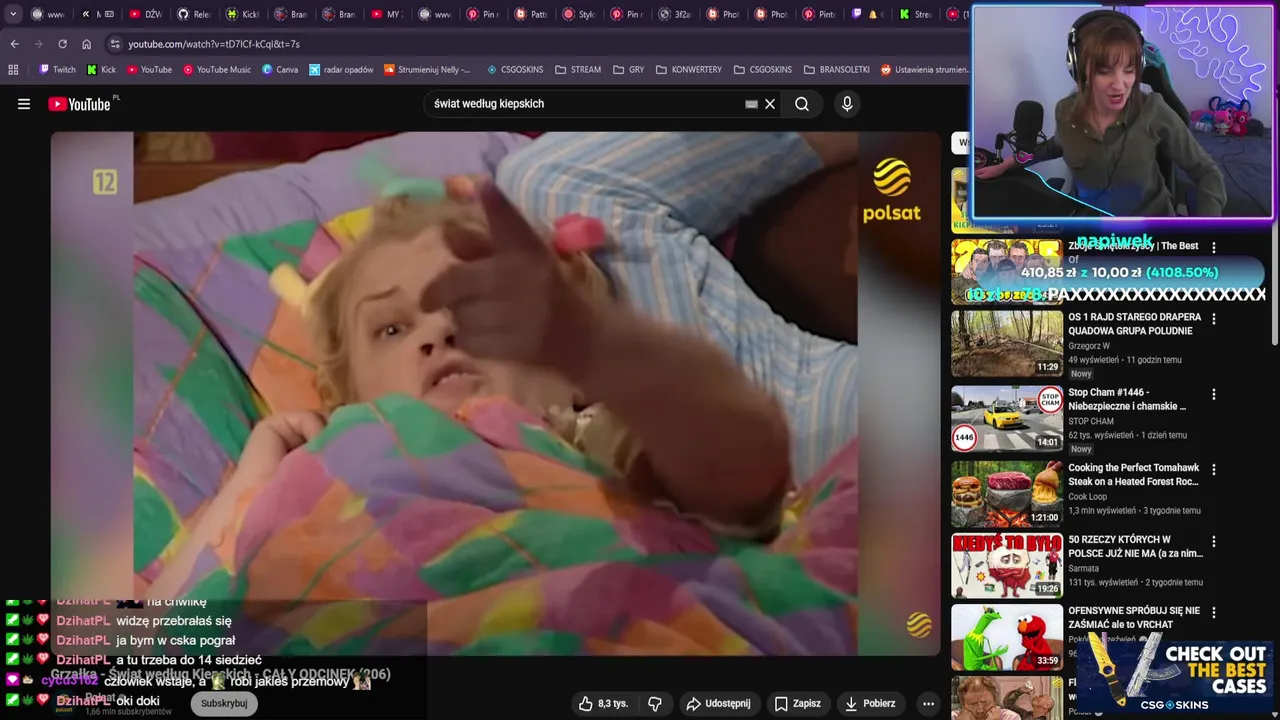
Task: Expand the CSGOSKINS bookmarks folder
Action: 763,70
